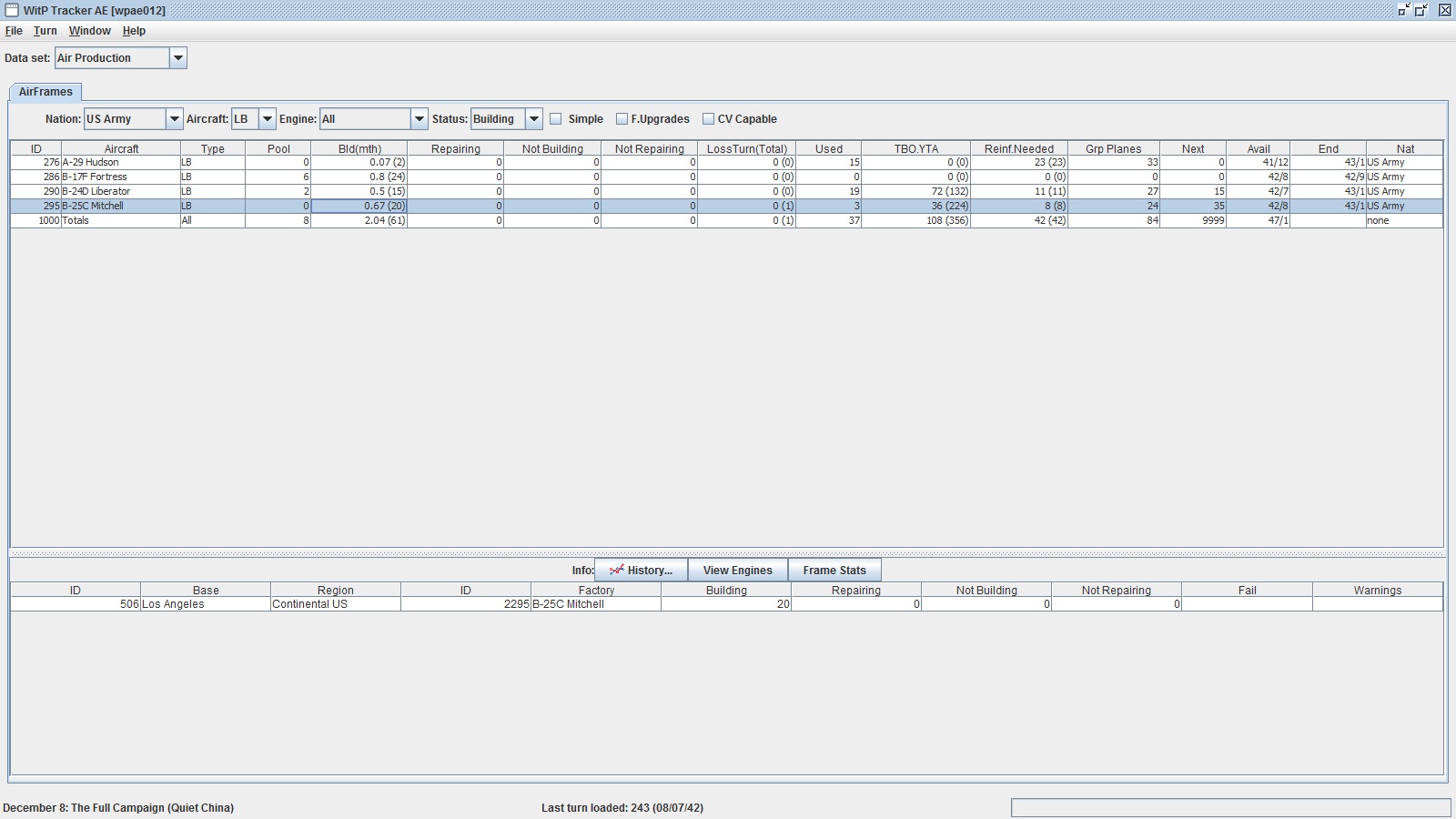Click the LossTurn(Total) column header

(x=747, y=148)
